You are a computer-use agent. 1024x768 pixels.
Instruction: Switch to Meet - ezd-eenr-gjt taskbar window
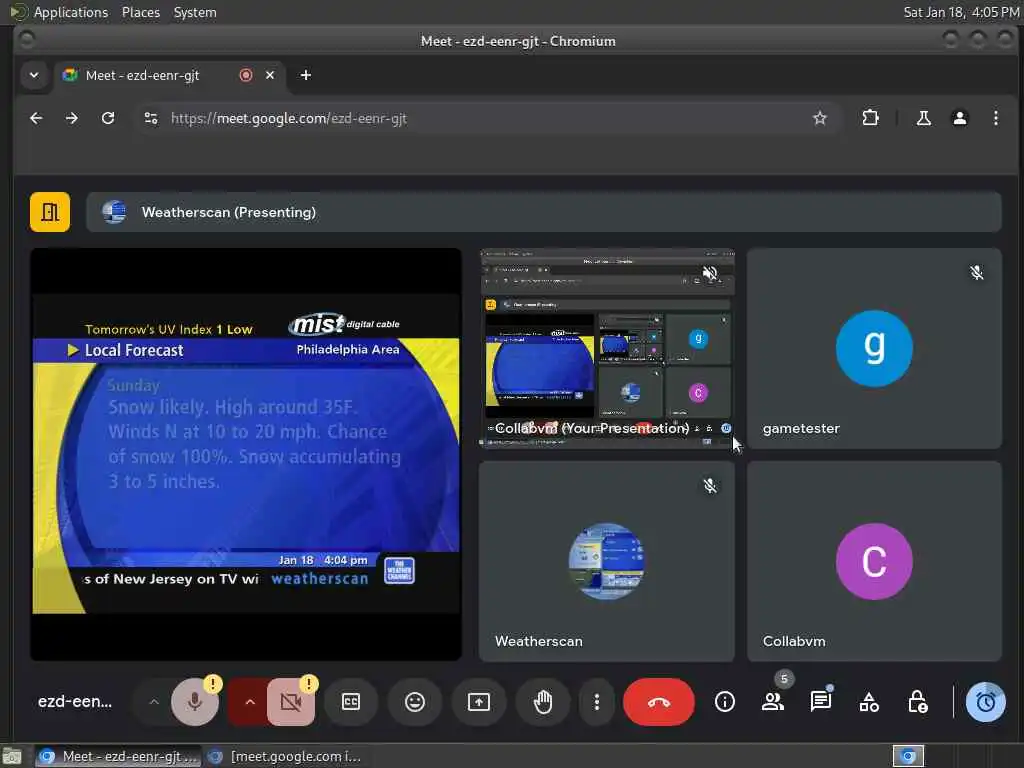coord(118,756)
